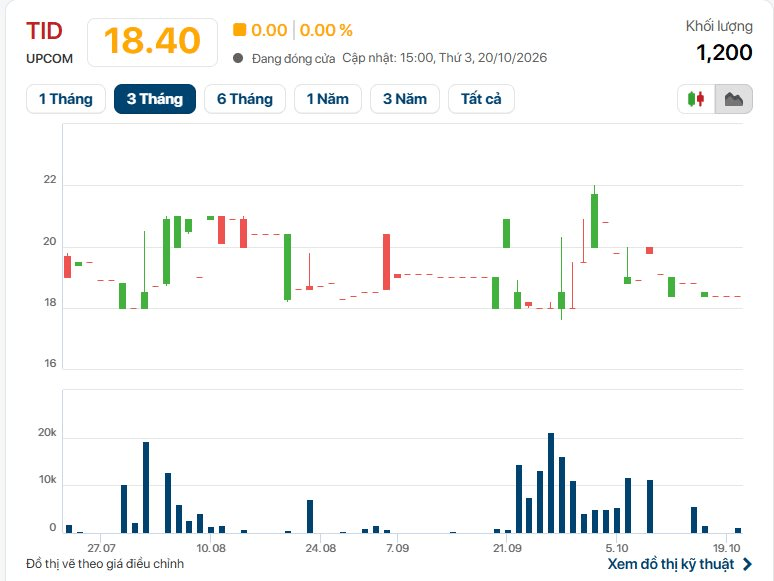Click the 22 price axis label
Image resolution: width=774 pixels, height=581 pixels.
point(50,180)
